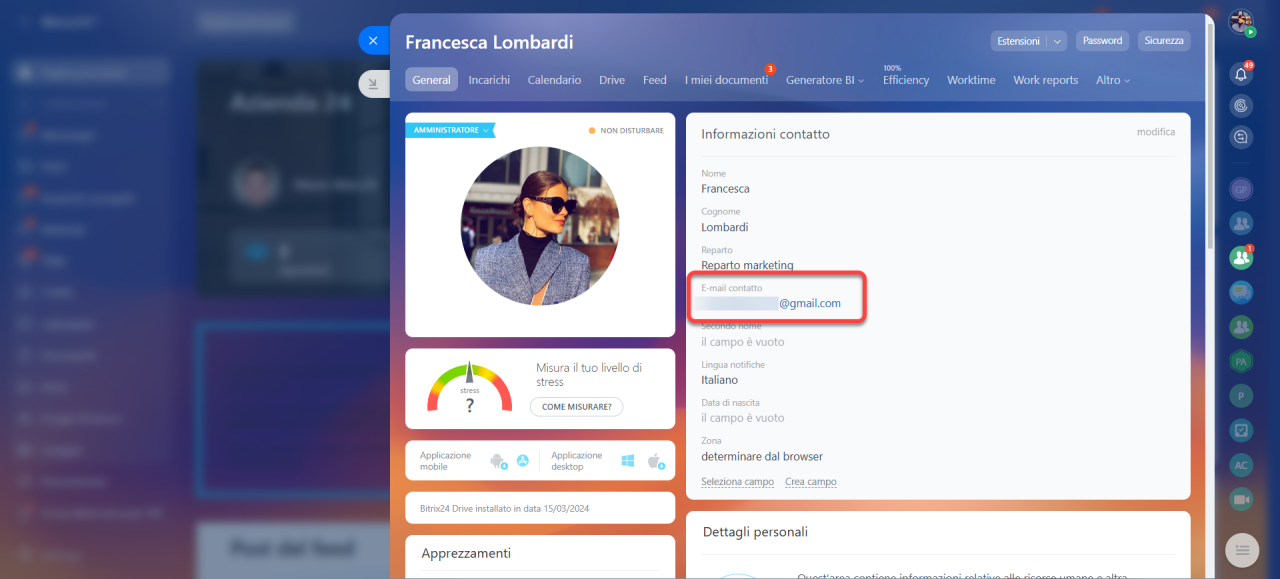The height and width of the screenshot is (579, 1280).
Task: Open the Estensioni dropdown arrow
Action: point(1057,41)
